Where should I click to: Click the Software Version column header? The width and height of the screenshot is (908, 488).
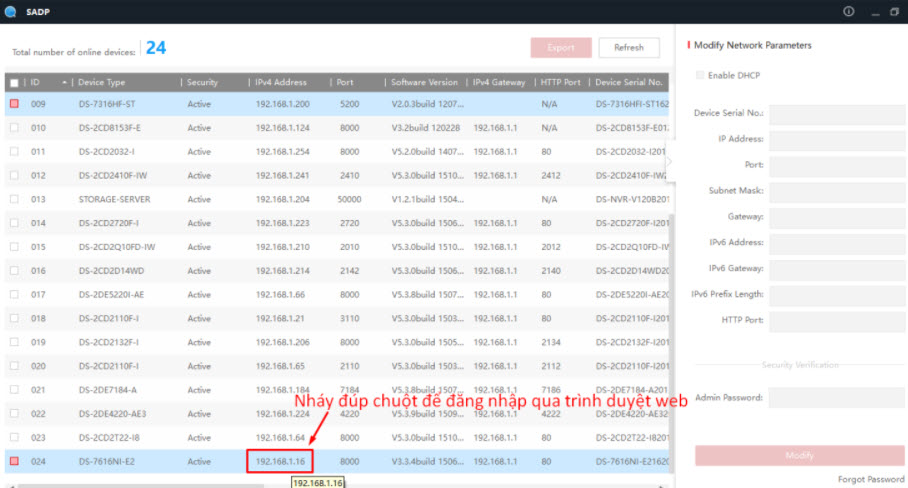(x=424, y=82)
